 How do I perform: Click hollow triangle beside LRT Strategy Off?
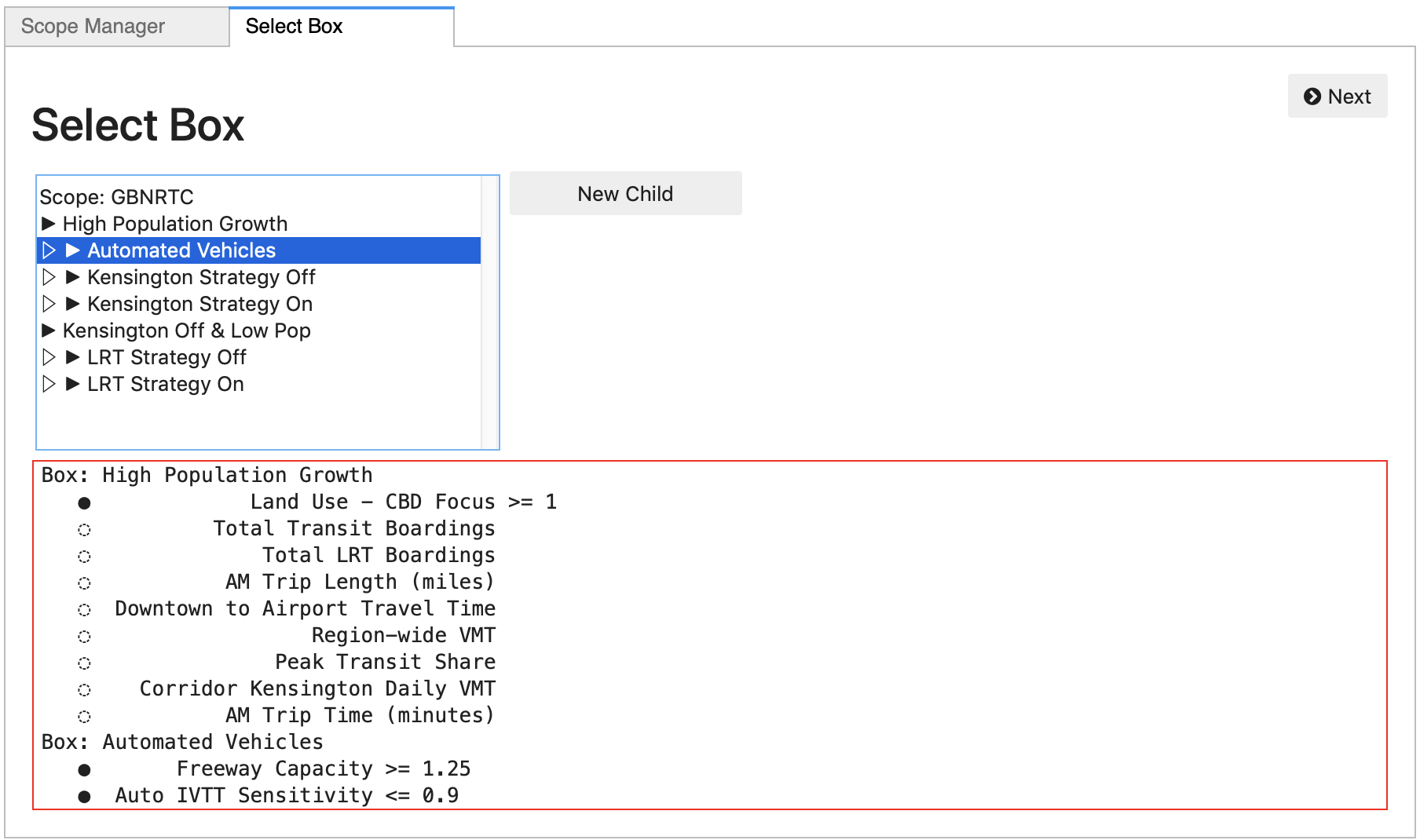point(49,357)
